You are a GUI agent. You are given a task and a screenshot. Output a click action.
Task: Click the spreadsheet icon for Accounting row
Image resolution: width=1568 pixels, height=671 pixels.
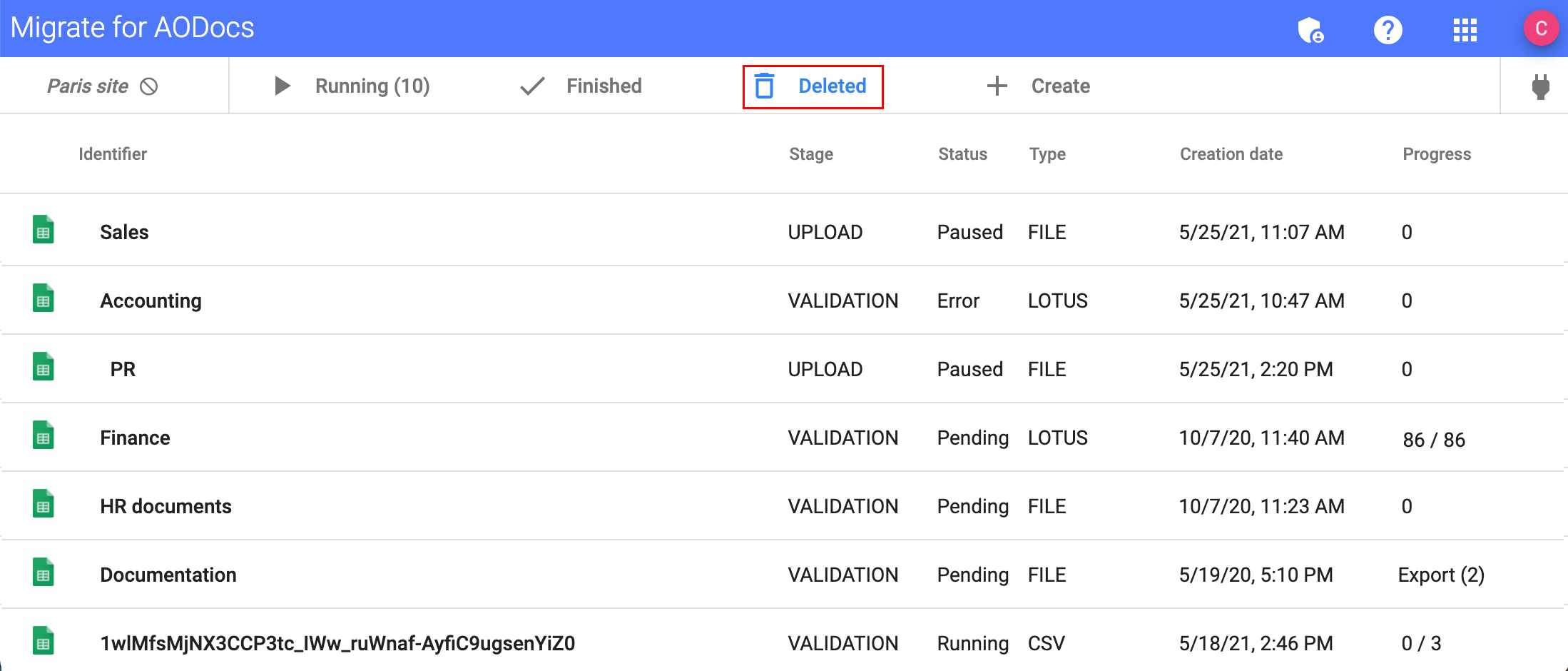coord(44,298)
